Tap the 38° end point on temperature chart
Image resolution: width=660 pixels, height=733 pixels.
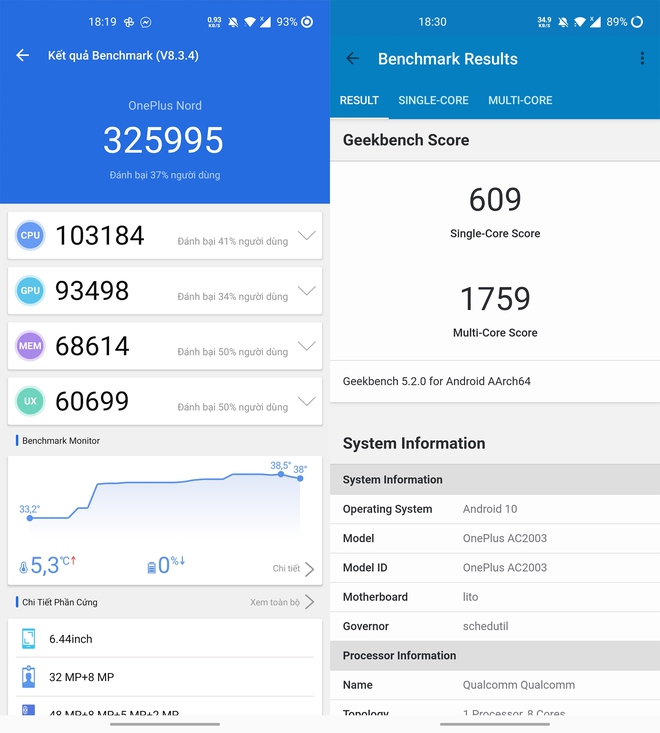point(300,478)
